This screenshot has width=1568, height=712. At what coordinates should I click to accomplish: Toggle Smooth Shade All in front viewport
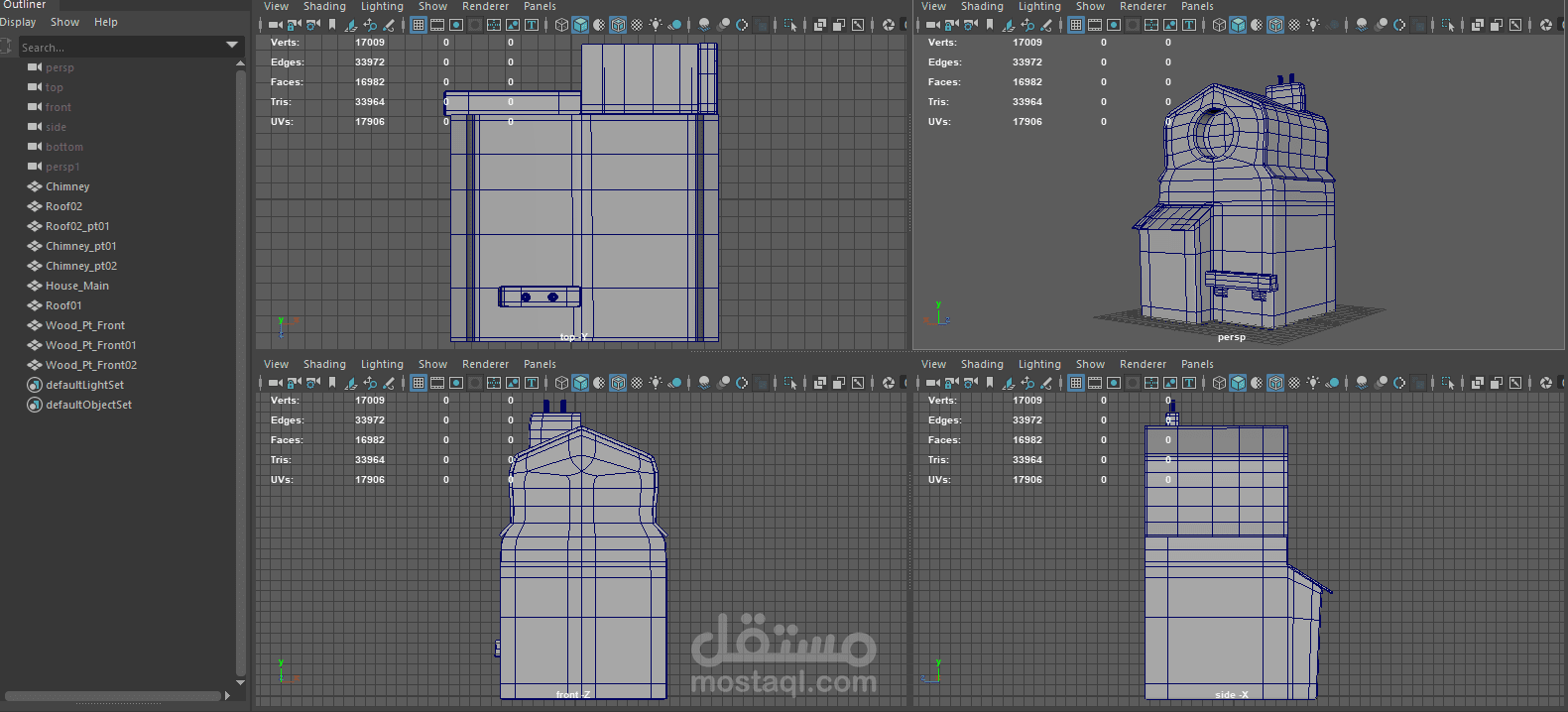[x=580, y=383]
